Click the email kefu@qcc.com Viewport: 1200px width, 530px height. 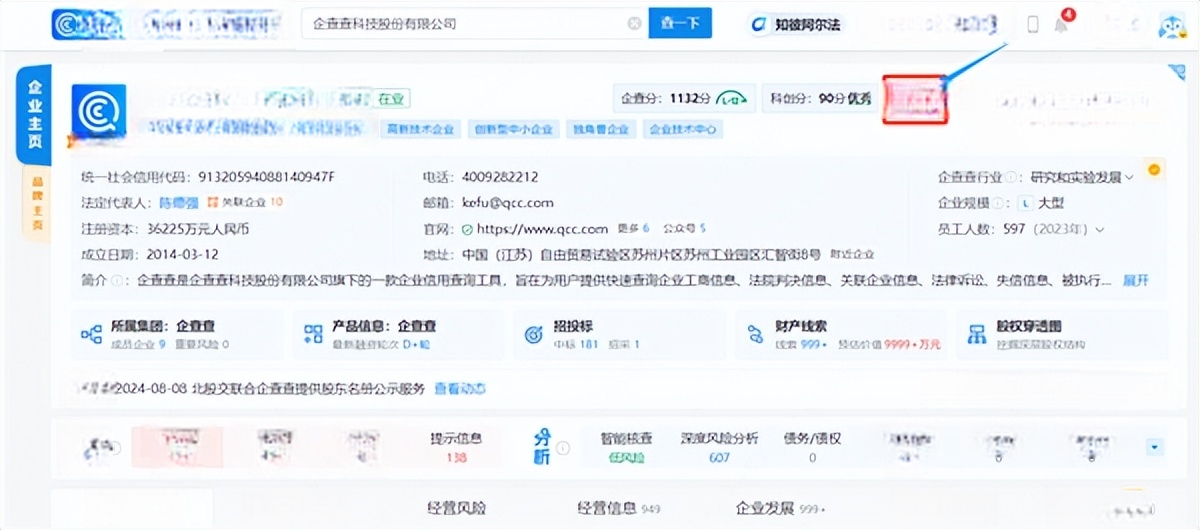tap(508, 202)
